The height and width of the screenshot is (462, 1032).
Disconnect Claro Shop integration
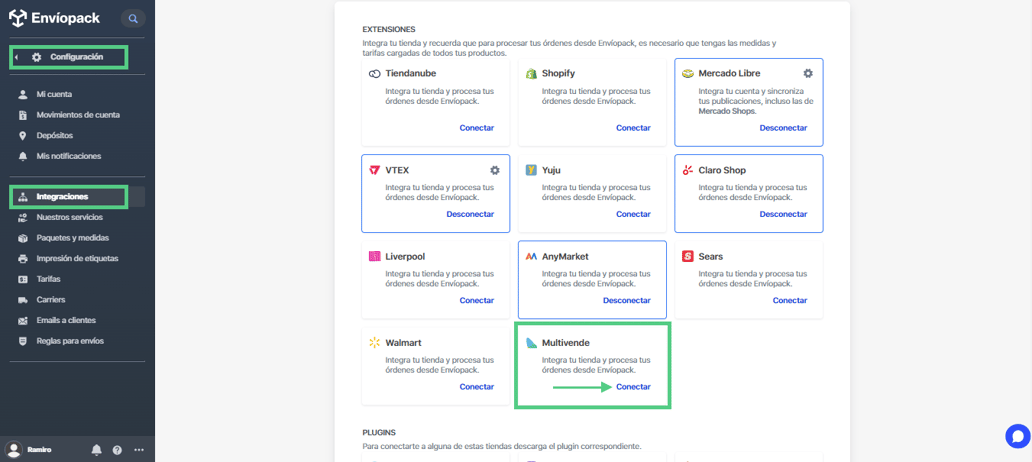(x=783, y=214)
